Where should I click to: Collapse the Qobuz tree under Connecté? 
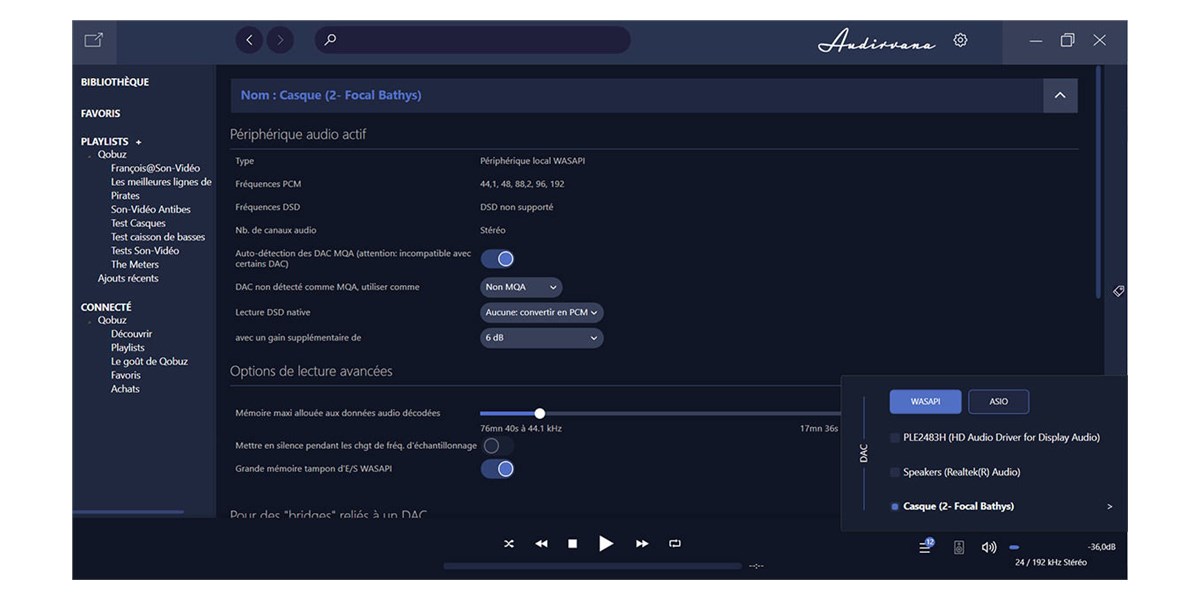pos(90,321)
